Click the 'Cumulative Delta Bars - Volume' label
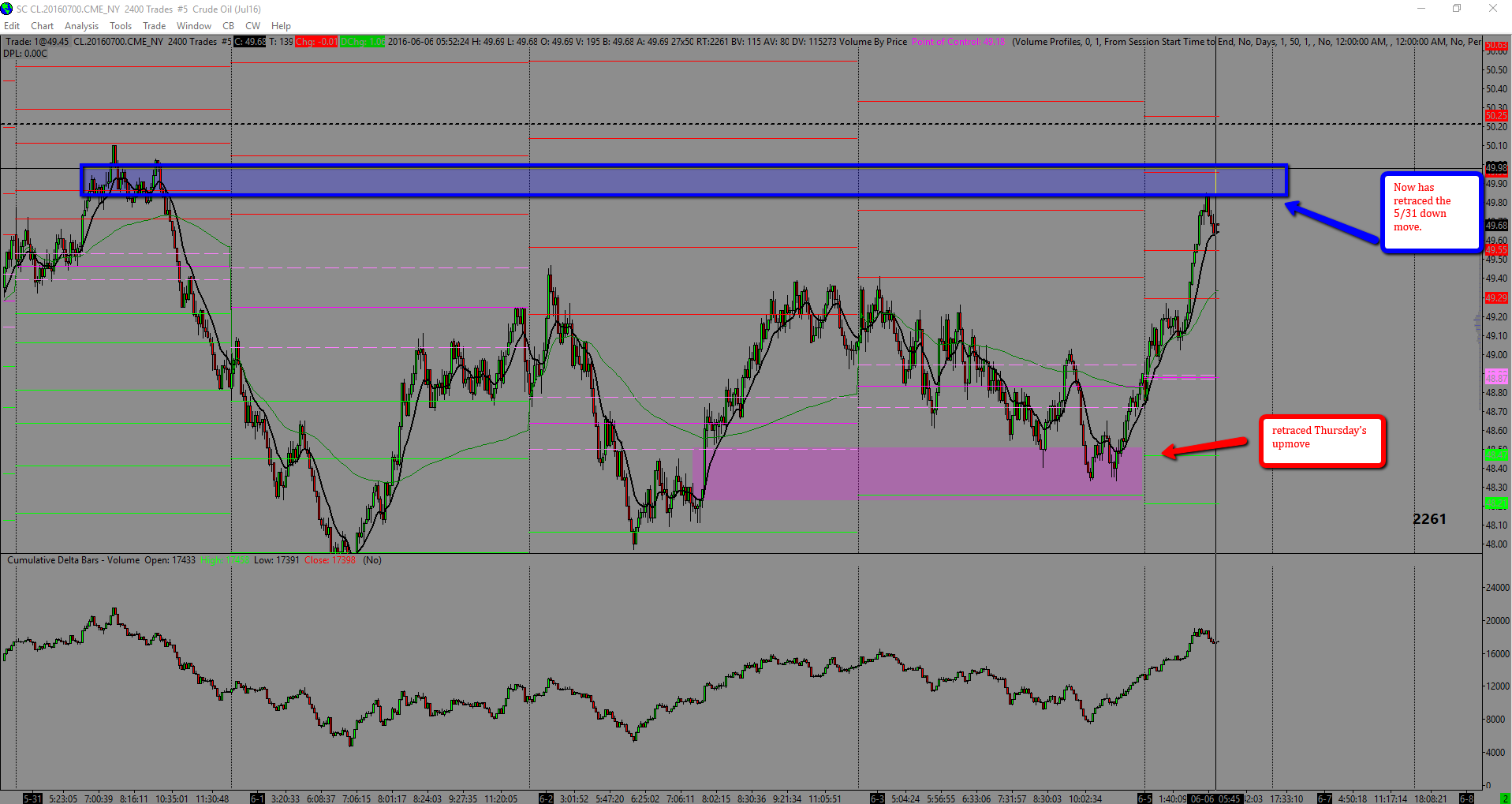1512x804 pixels. (x=73, y=560)
